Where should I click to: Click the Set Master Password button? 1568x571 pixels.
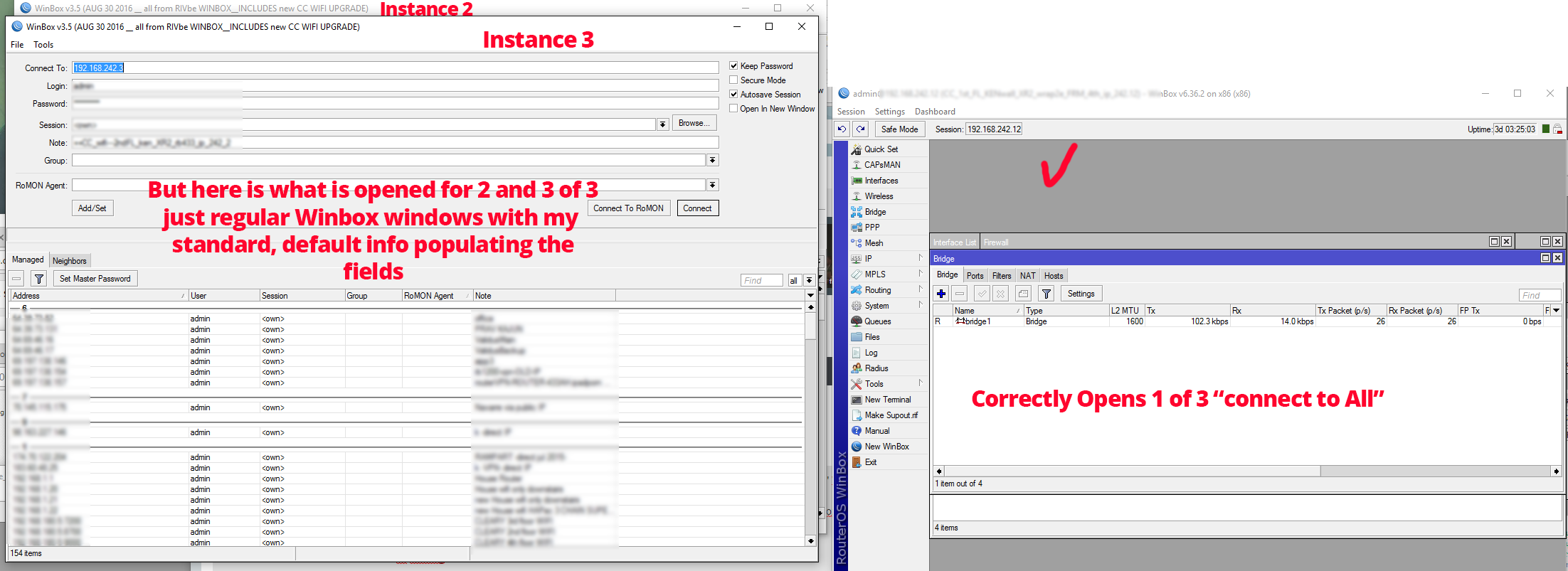point(95,279)
